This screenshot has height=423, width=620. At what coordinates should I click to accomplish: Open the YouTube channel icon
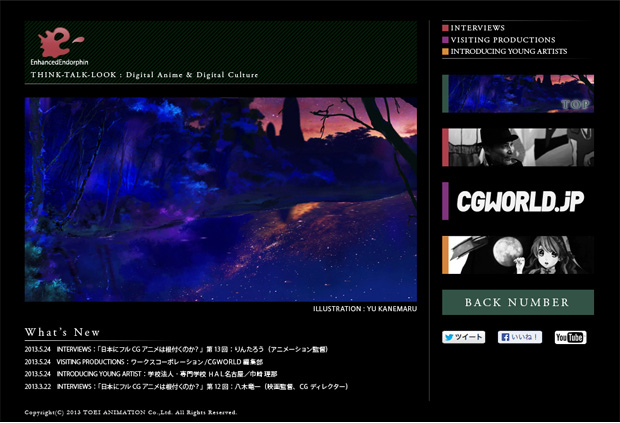[x=570, y=338]
